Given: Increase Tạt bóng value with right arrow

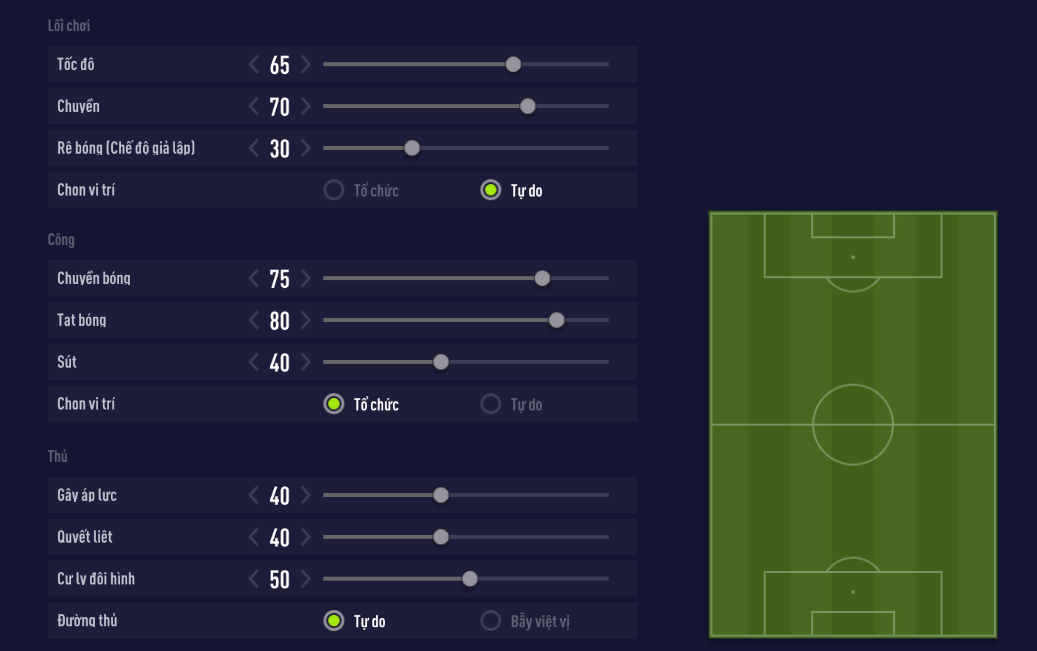Looking at the screenshot, I should coord(305,321).
